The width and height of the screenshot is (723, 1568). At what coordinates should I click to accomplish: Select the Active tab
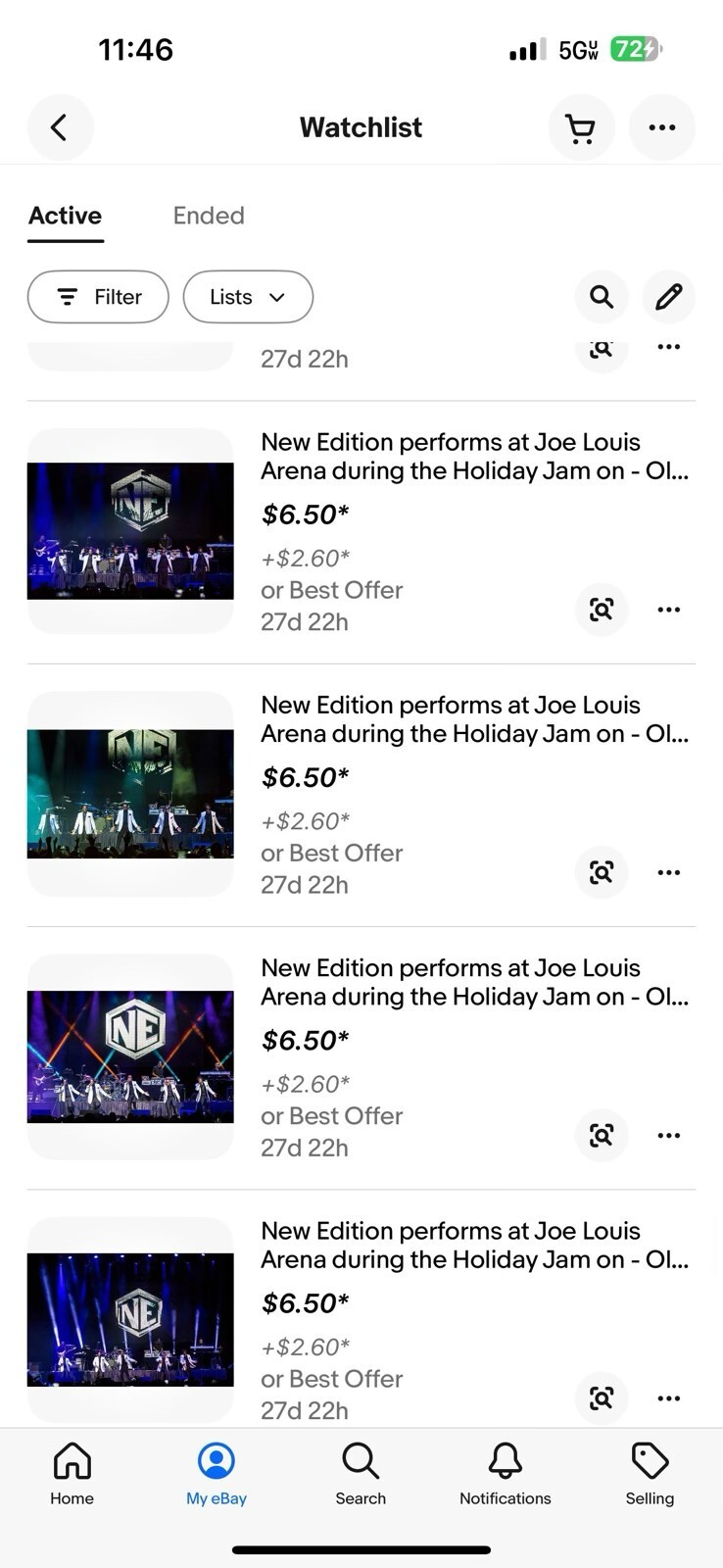pos(66,216)
